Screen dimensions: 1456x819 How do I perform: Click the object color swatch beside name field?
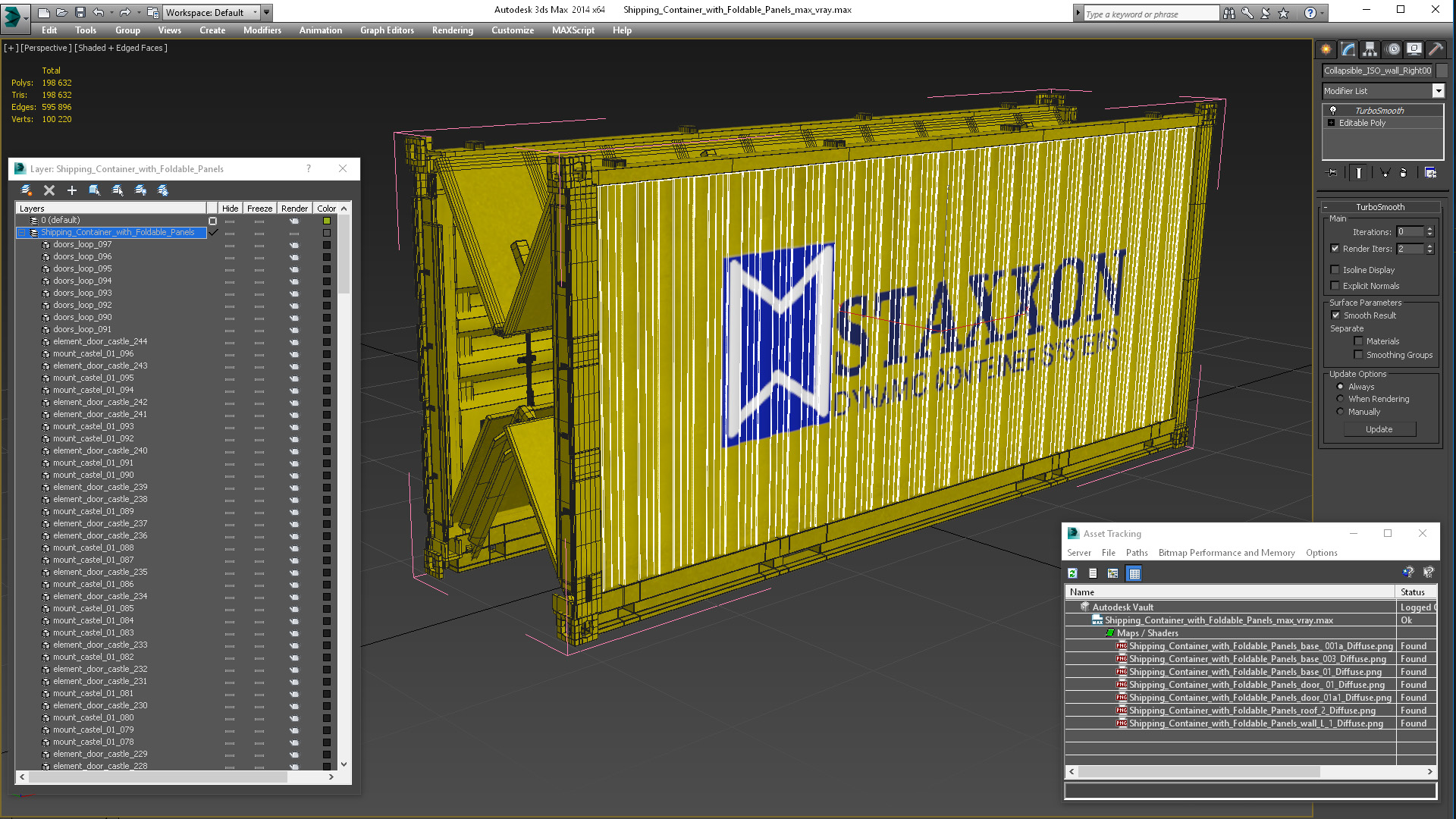click(x=1442, y=71)
